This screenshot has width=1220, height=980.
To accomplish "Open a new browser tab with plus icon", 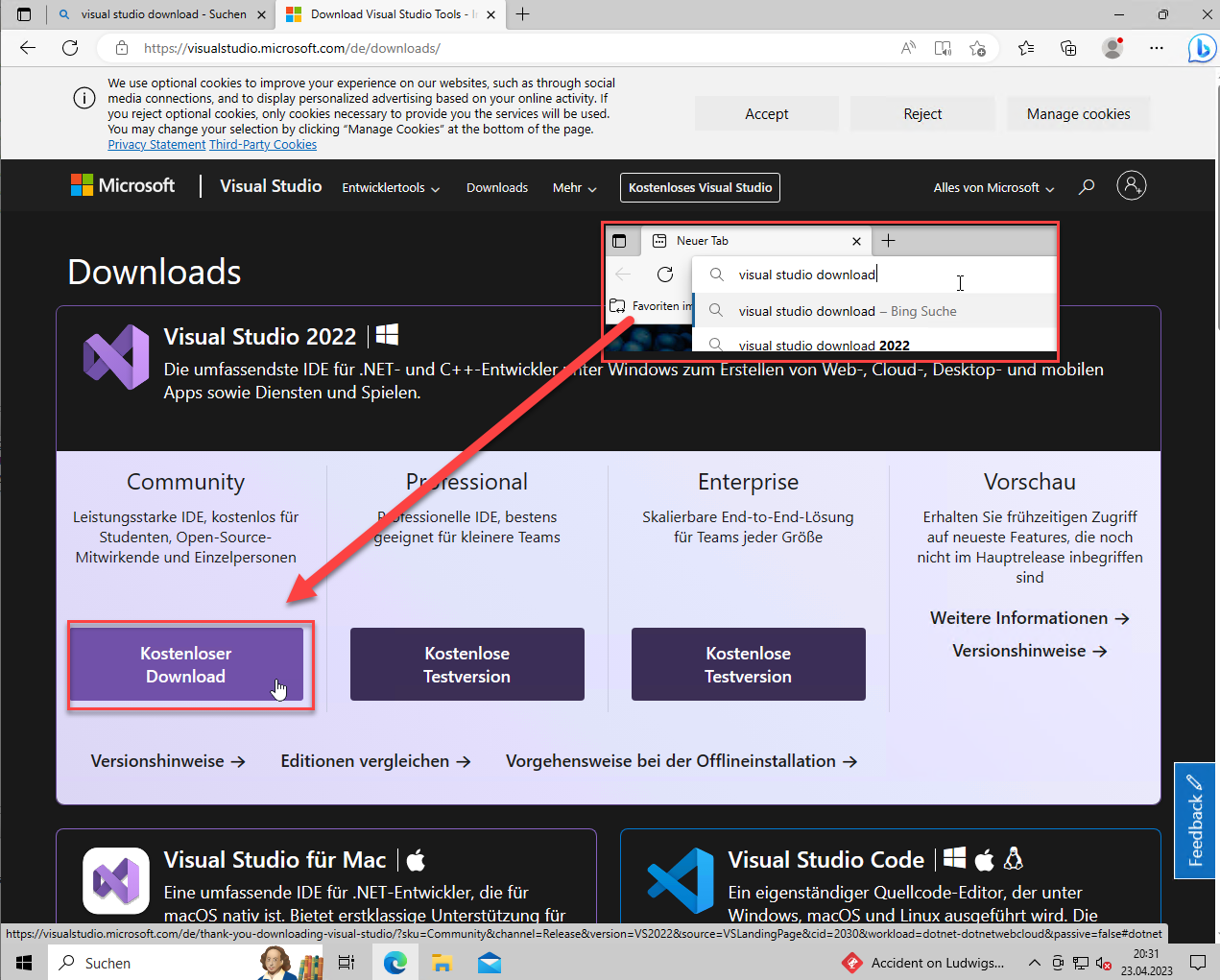I will pyautogui.click(x=522, y=14).
